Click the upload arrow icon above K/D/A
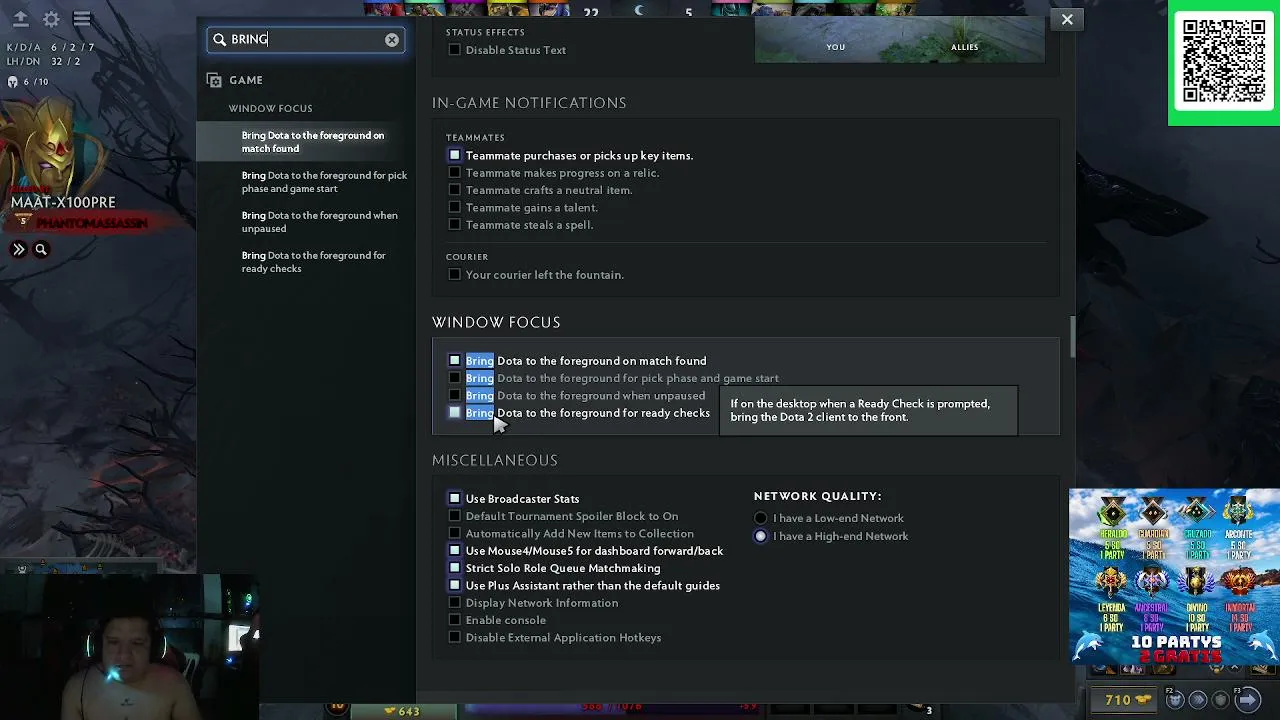 [x=20, y=19]
